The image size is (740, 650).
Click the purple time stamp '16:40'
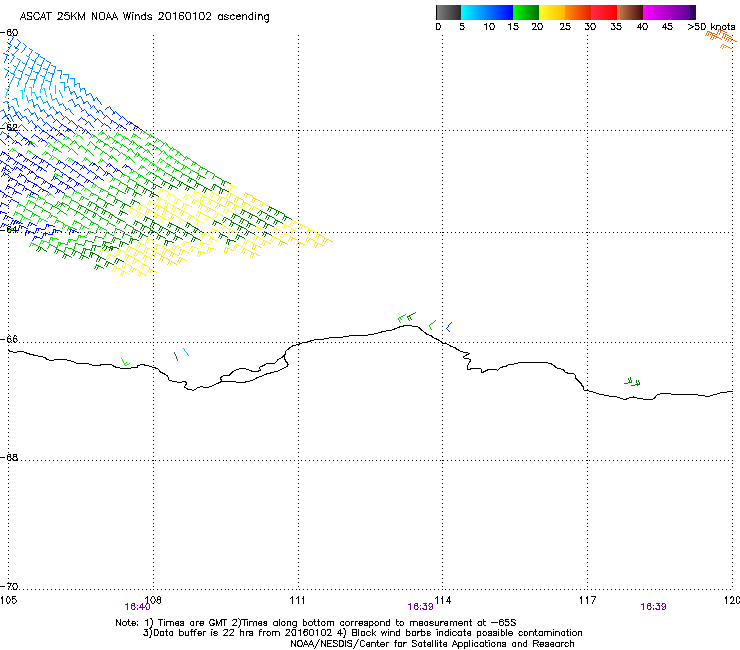pyautogui.click(x=137, y=607)
